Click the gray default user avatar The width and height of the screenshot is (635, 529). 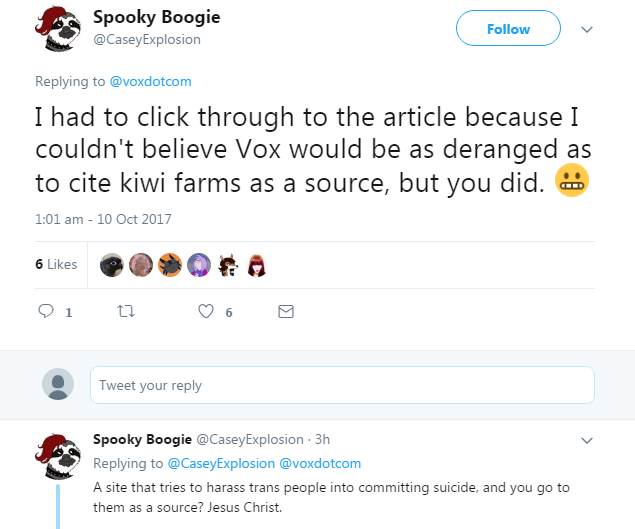coord(58,384)
